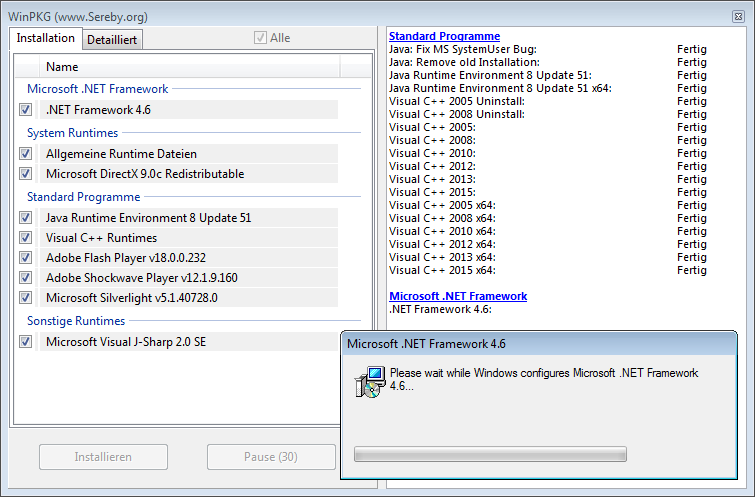Collapse the Sonstige Runtimes group

pos(76,321)
